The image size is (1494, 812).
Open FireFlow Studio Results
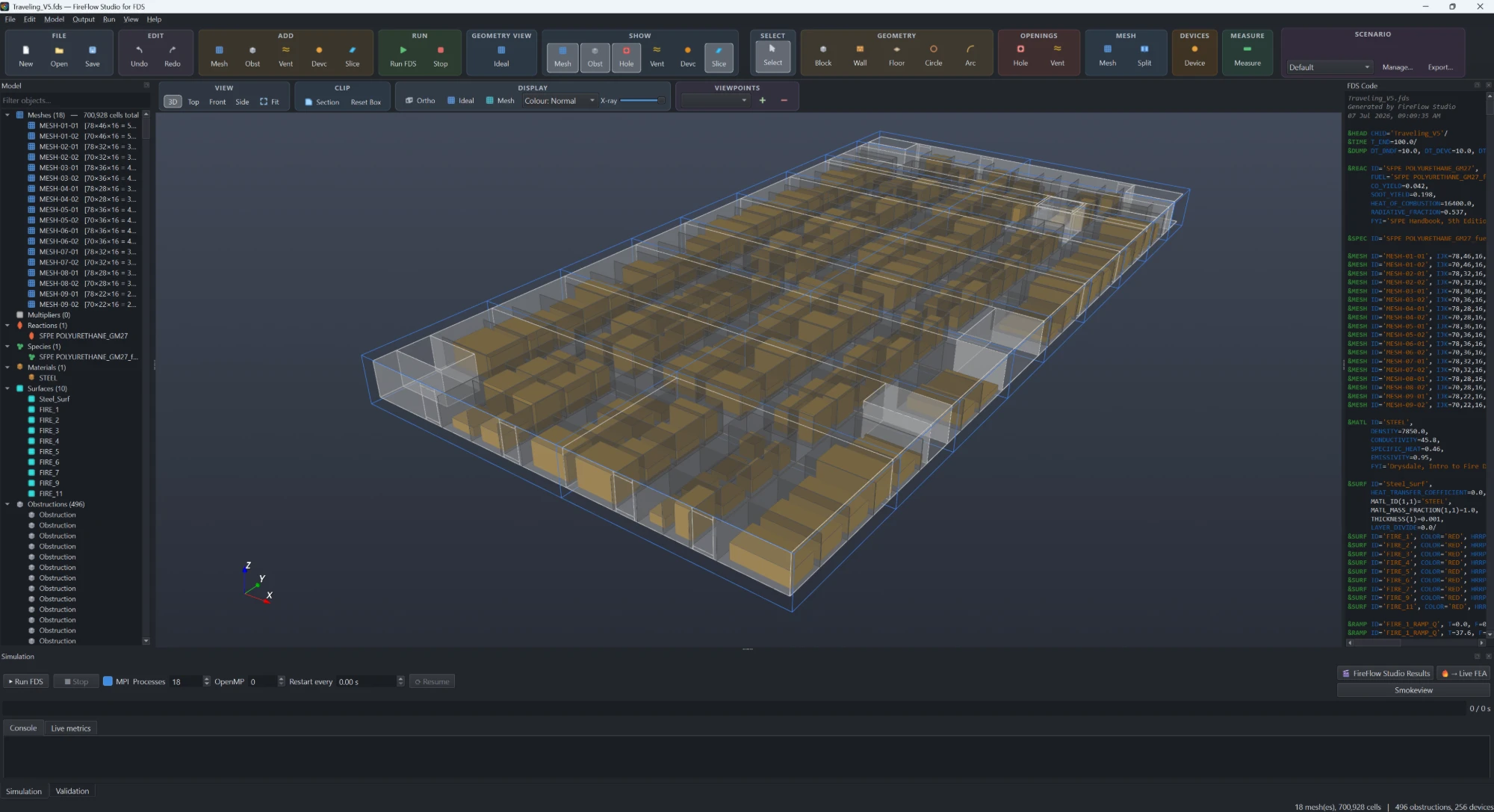point(1386,674)
